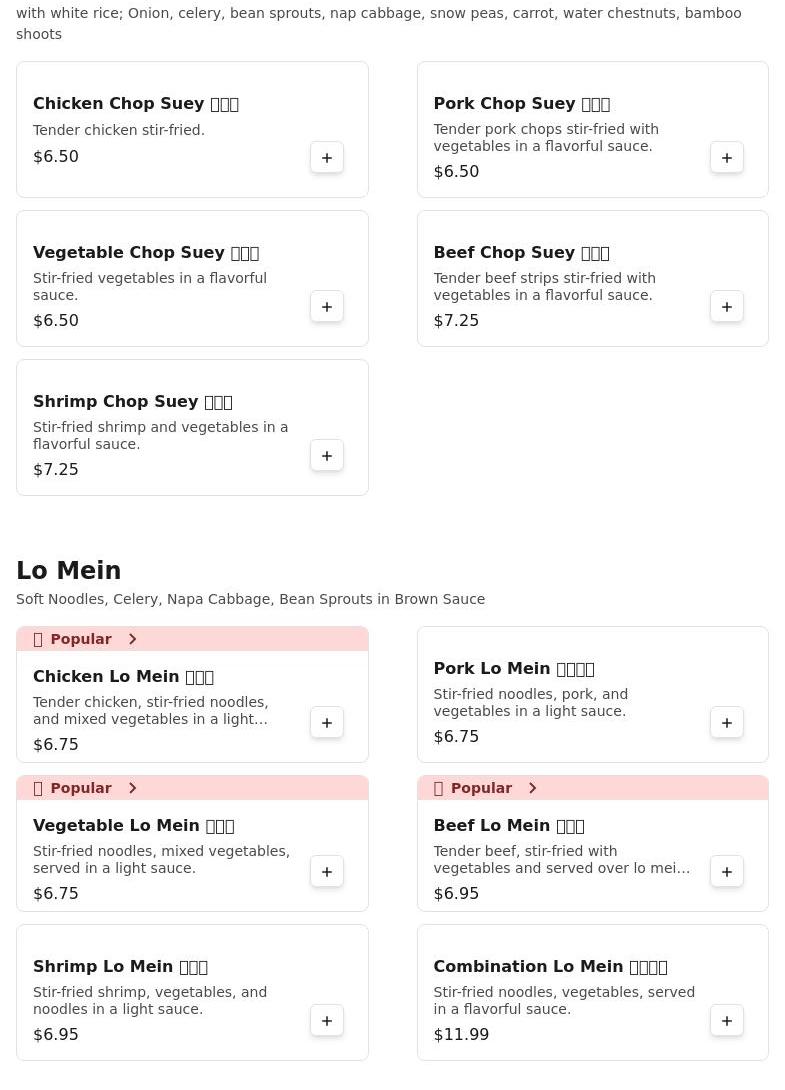Add Chicken Chop Suey with plus icon
Screen dimensions: 785x1090
coord(327,158)
